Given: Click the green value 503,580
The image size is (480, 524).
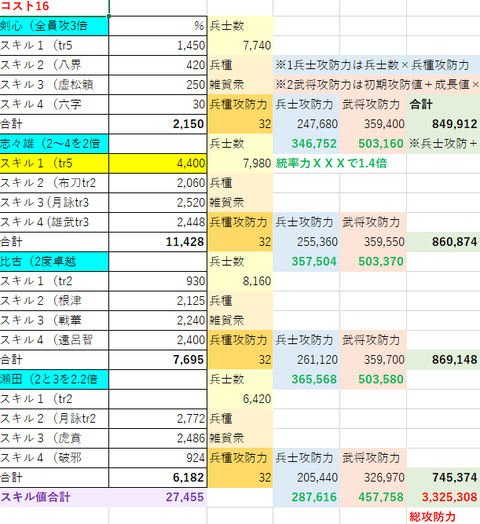Looking at the screenshot, I should click(373, 379).
